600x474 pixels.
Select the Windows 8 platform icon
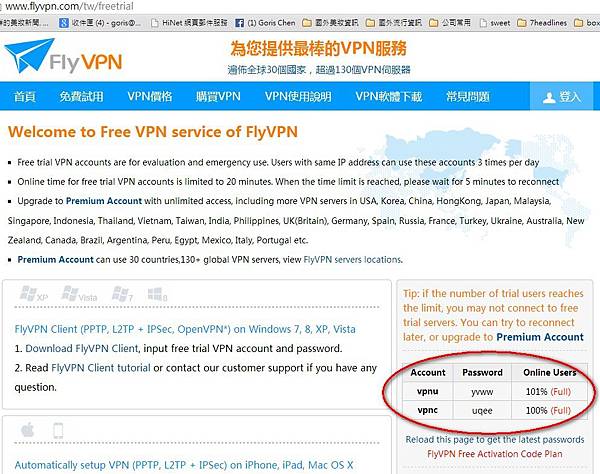point(157,294)
